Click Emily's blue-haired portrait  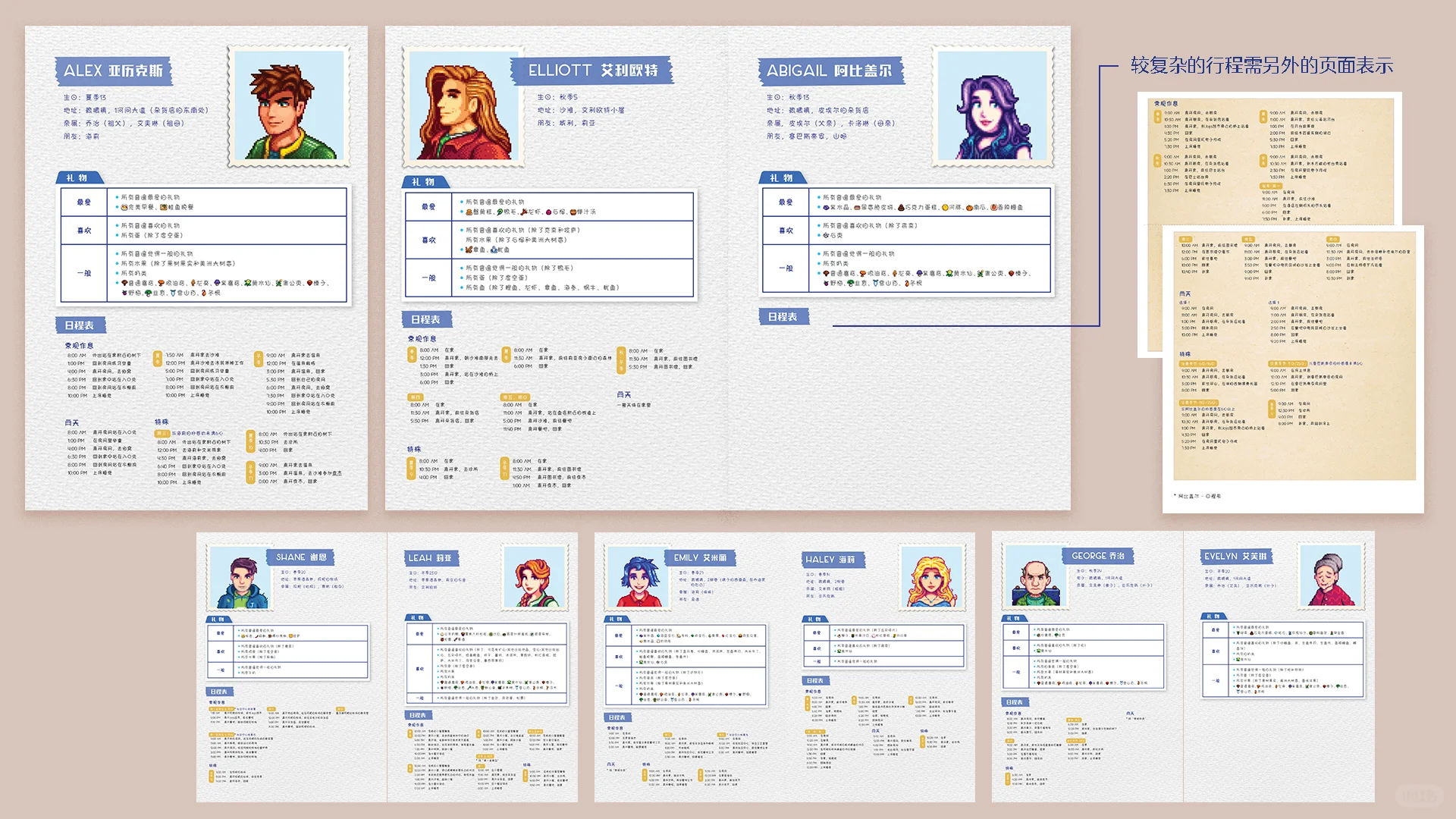coord(639,578)
